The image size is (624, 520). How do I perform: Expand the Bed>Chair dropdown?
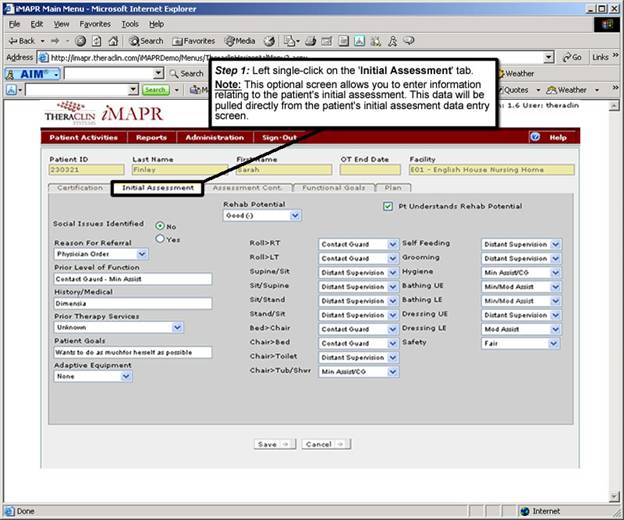392,329
